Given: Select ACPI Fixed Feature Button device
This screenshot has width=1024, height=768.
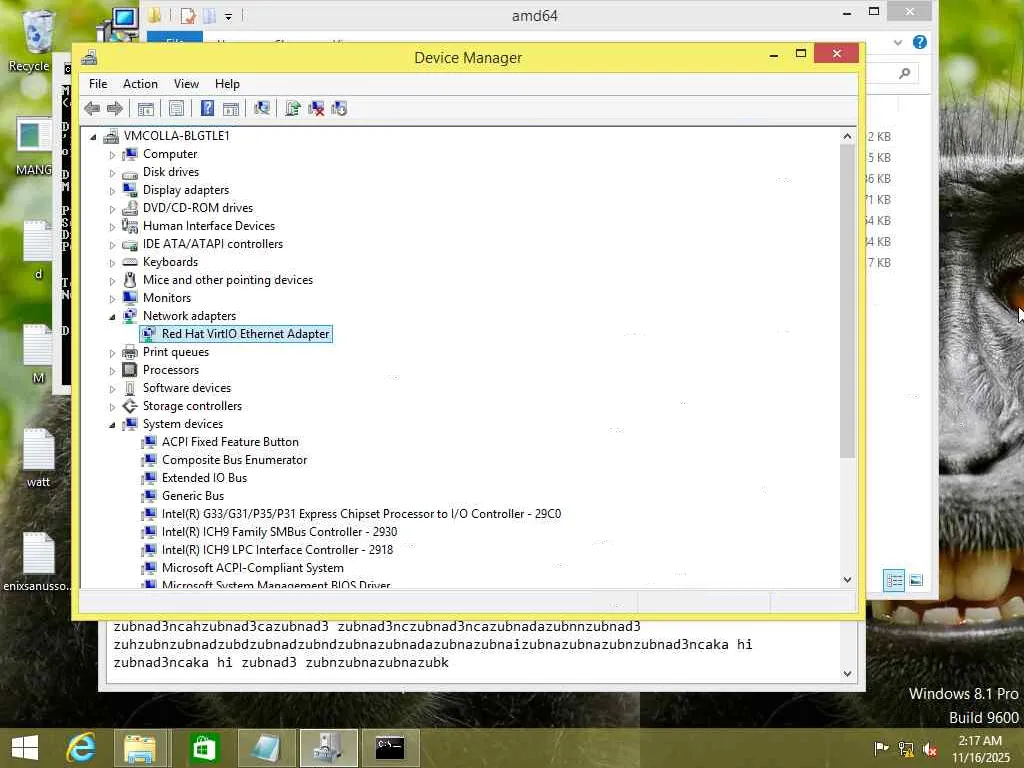Looking at the screenshot, I should pyautogui.click(x=230, y=441).
